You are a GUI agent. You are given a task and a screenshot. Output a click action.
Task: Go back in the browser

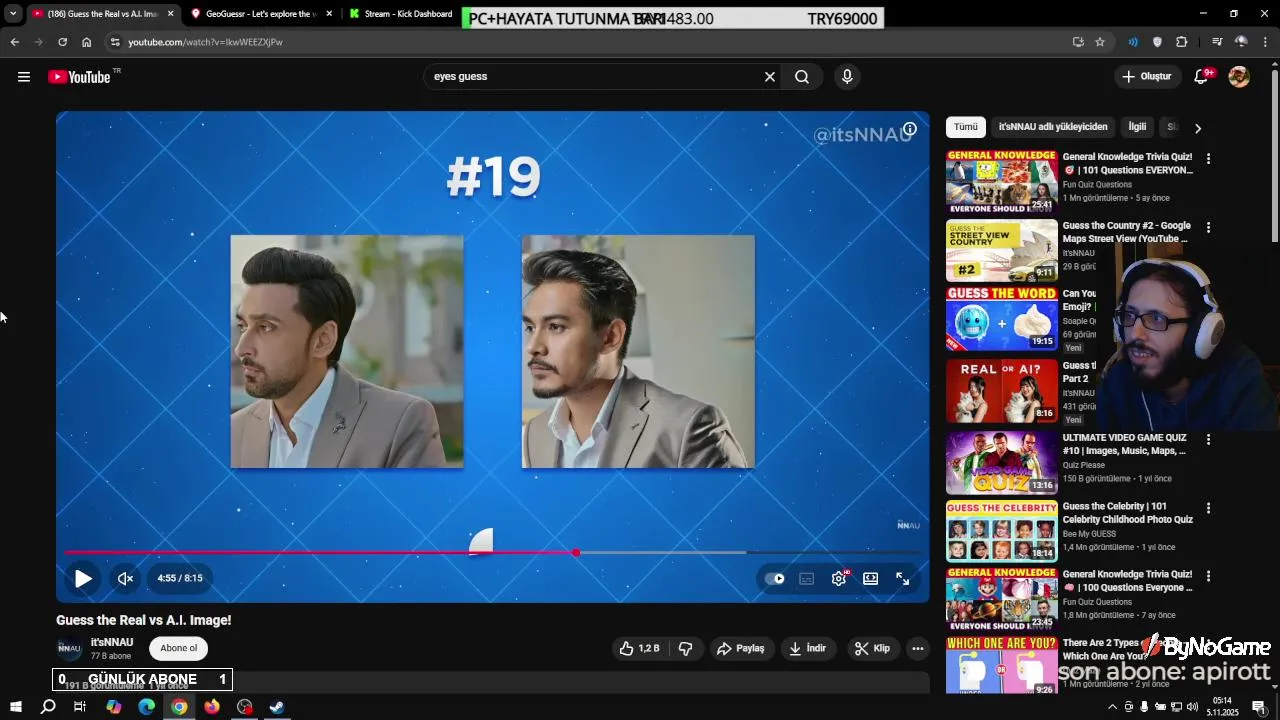point(14,42)
